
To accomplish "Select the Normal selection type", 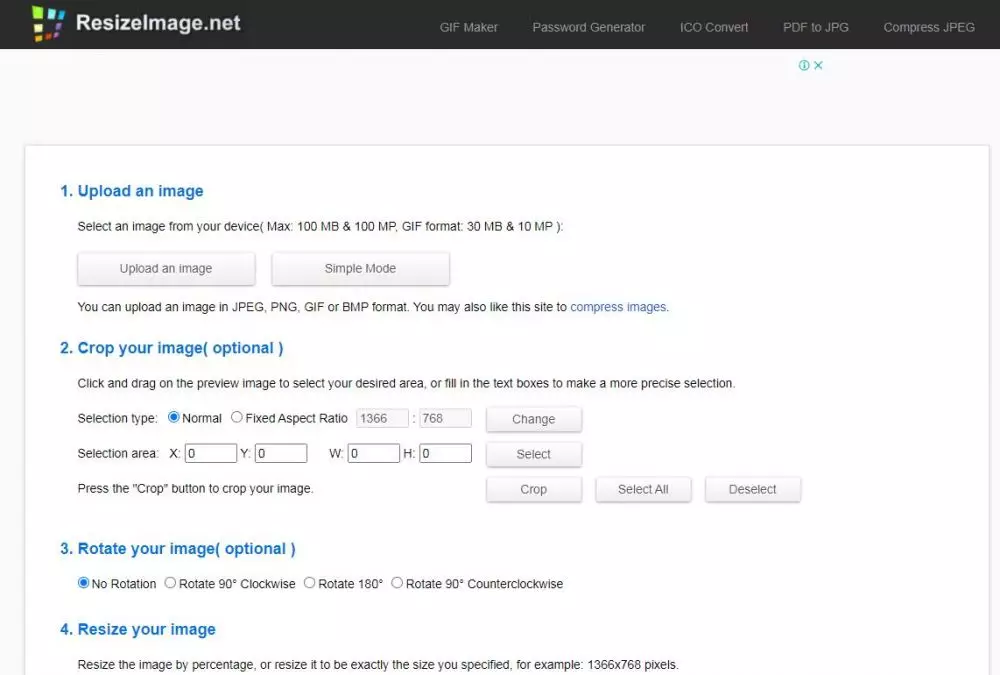I will [174, 418].
